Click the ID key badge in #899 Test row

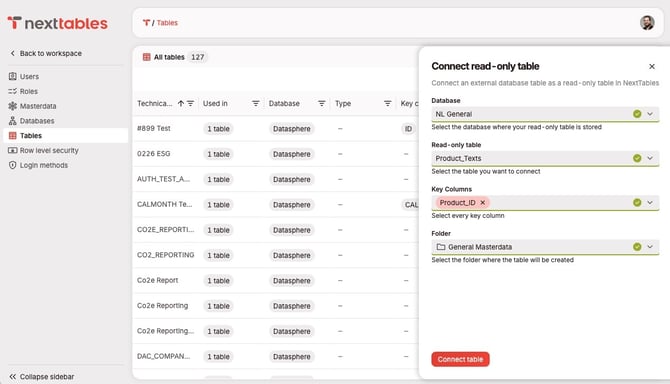(x=408, y=129)
